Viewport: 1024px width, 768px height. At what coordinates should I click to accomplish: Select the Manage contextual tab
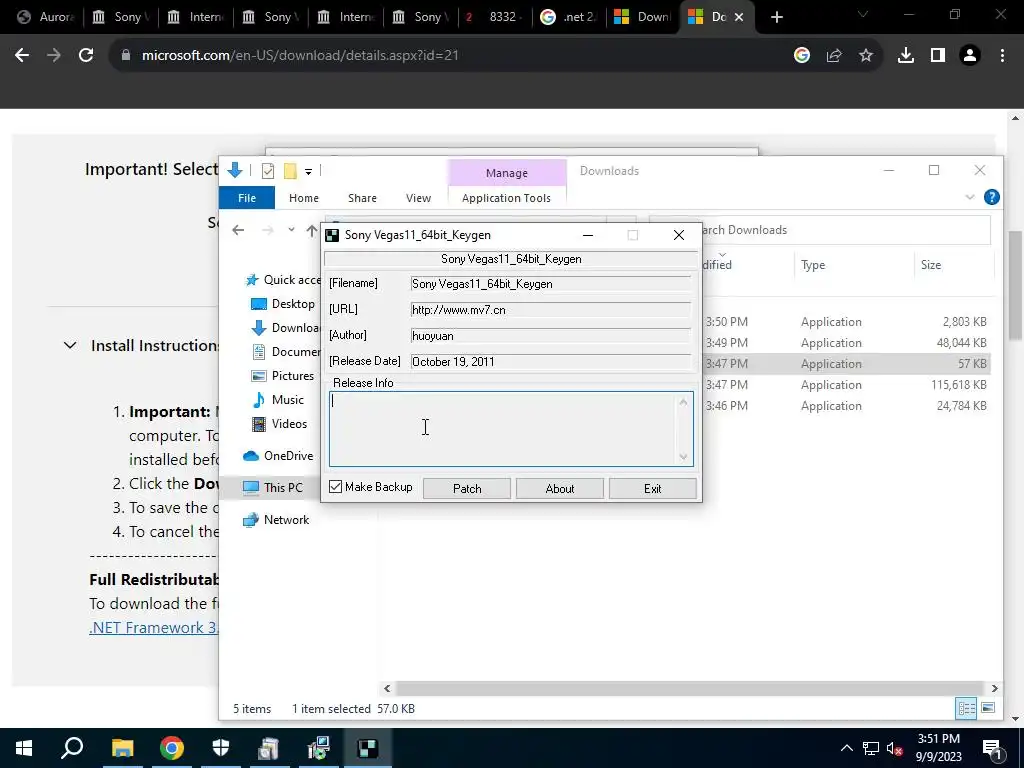pyautogui.click(x=507, y=173)
